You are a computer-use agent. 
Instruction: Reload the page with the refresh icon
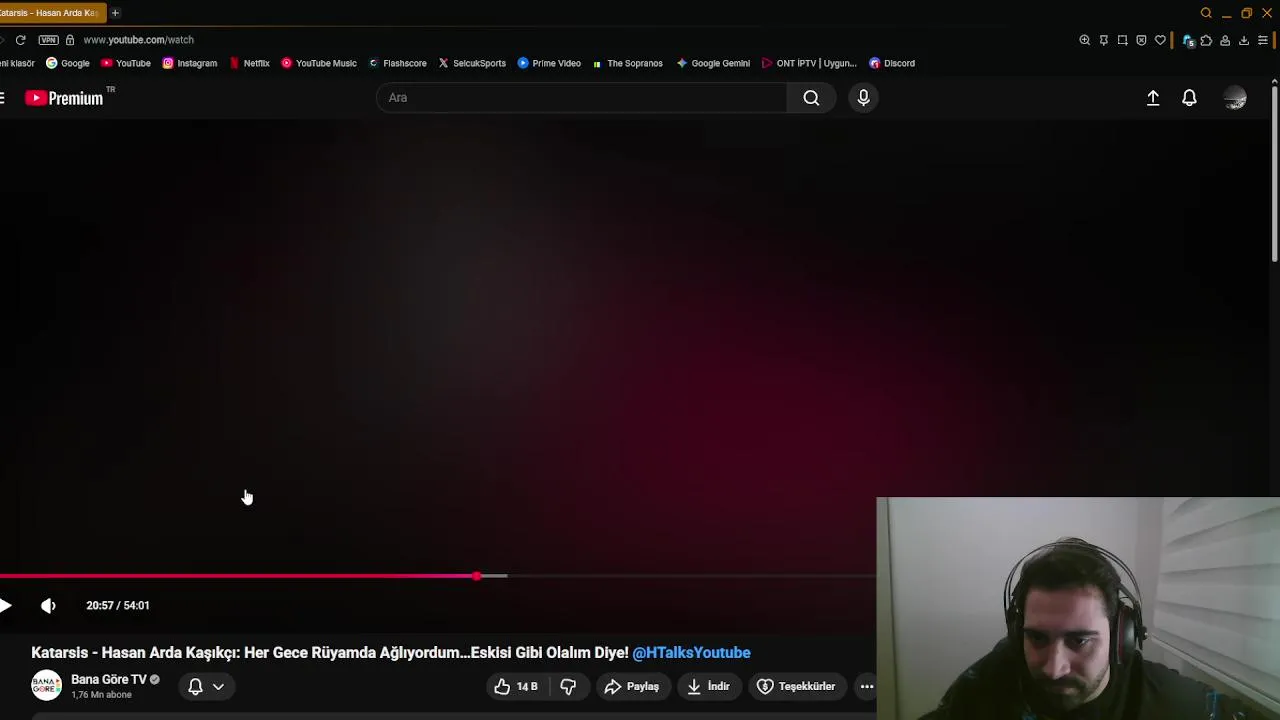point(20,40)
